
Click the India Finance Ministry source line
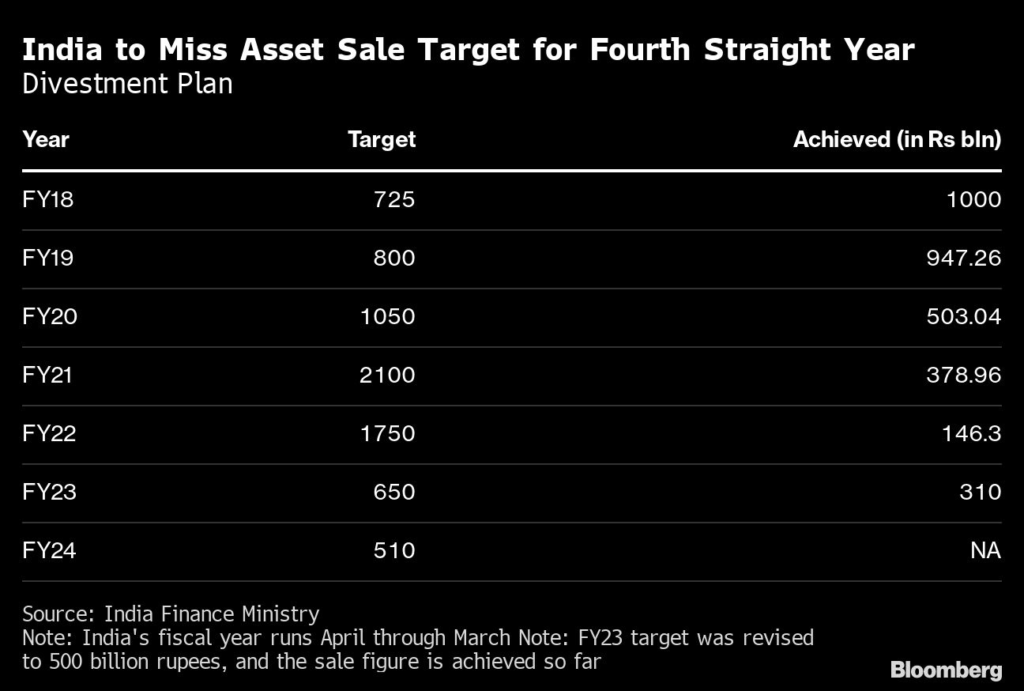pos(170,614)
